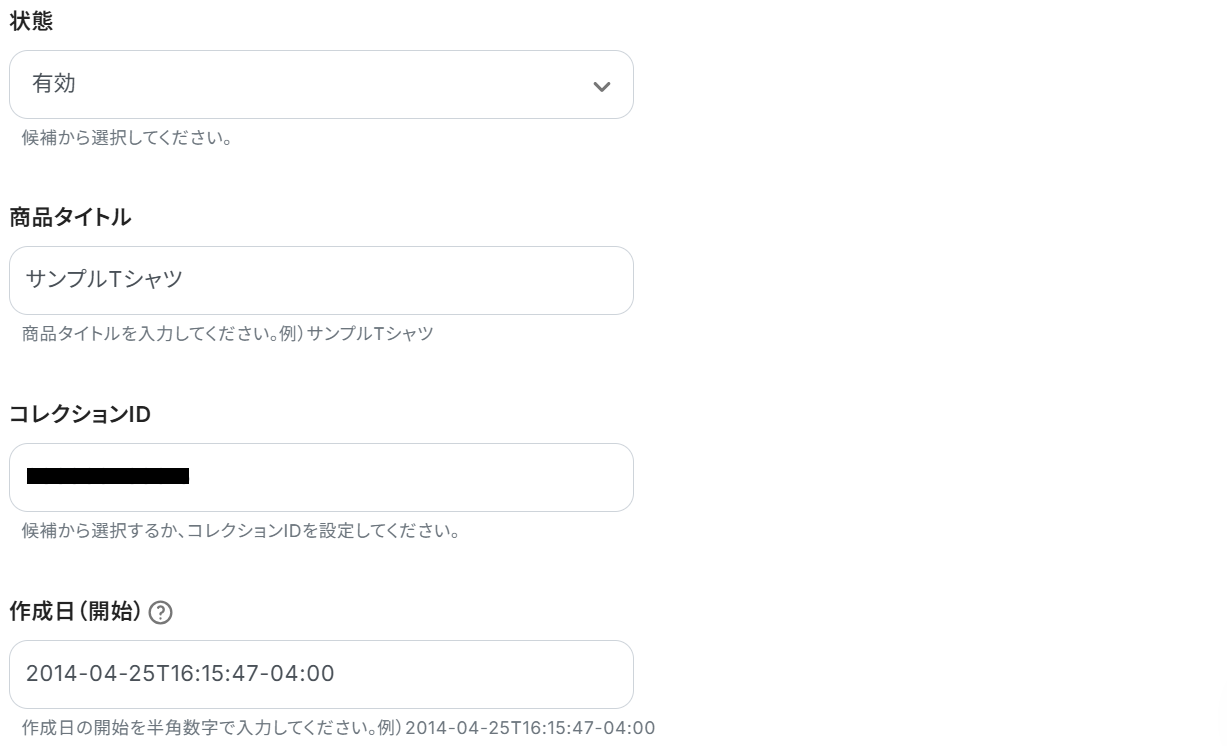Click the help icon beside 作成日(開始)

[x=160, y=613]
